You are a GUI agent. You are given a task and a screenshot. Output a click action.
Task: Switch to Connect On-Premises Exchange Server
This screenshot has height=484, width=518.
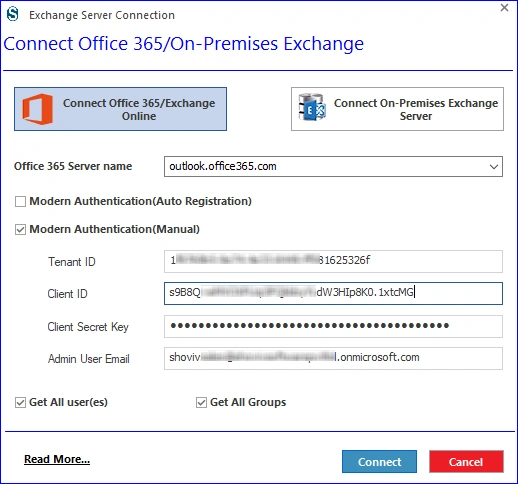click(397, 109)
